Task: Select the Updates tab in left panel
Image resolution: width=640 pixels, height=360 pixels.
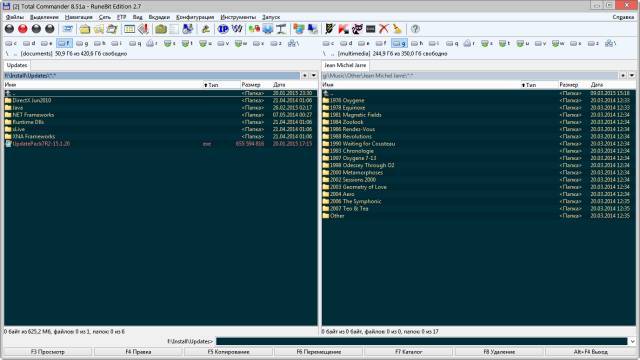Action: pyautogui.click(x=17, y=65)
